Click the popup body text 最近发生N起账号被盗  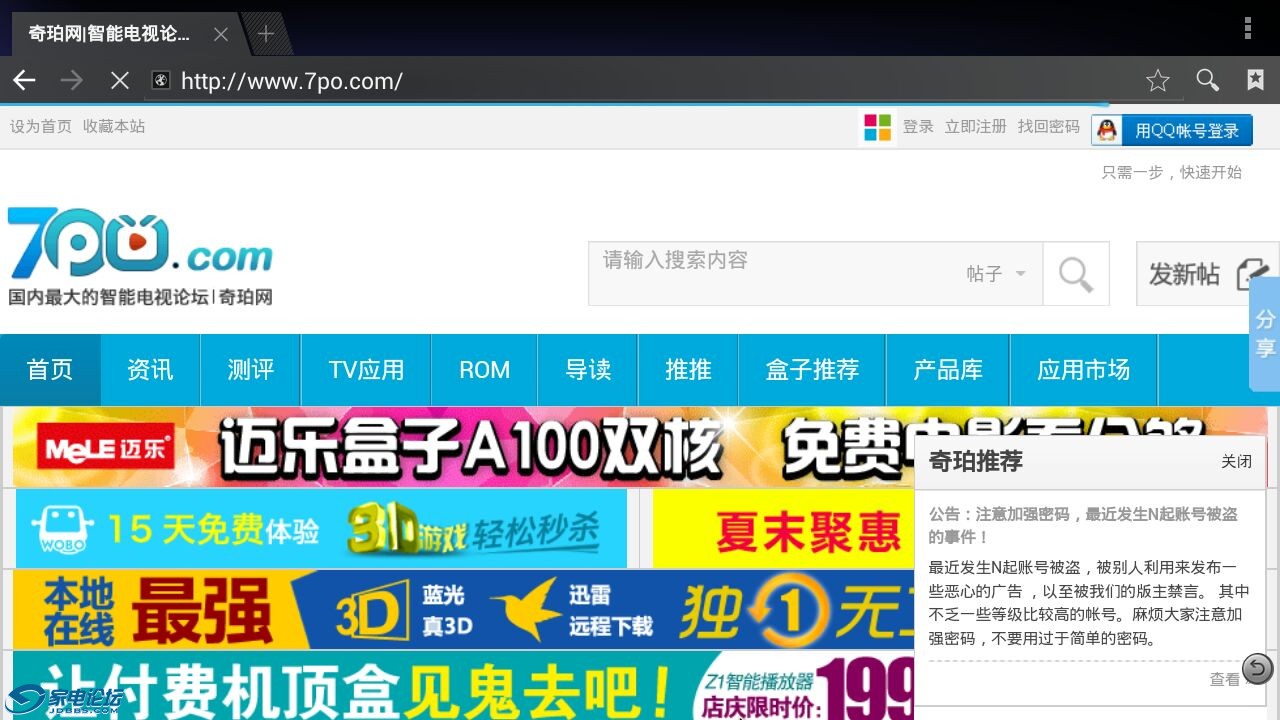click(x=1089, y=603)
